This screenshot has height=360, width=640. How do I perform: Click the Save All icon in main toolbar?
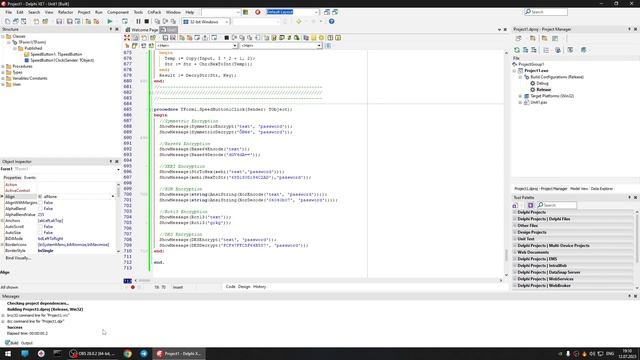pos(69,21)
